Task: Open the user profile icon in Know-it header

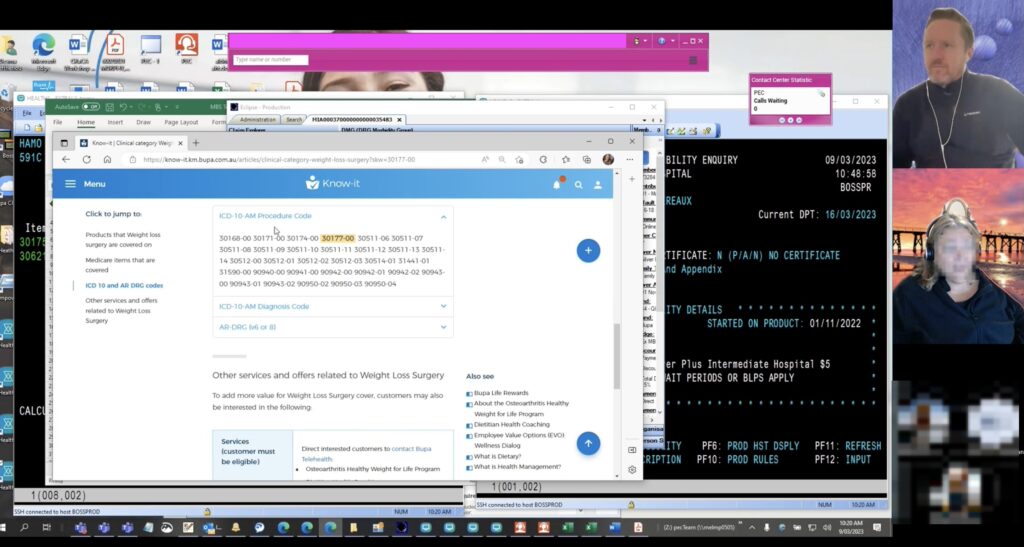Action: 598,184
